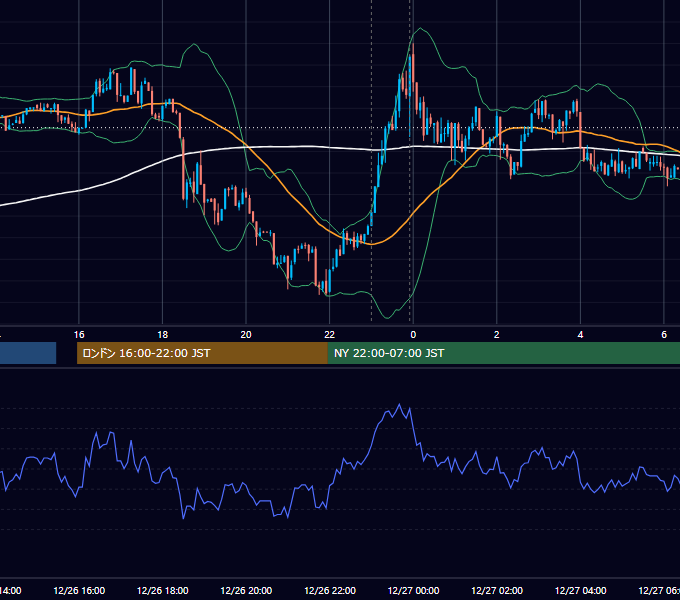Click the hour label 16 on chart axis
The image size is (680, 600).
[79, 334]
